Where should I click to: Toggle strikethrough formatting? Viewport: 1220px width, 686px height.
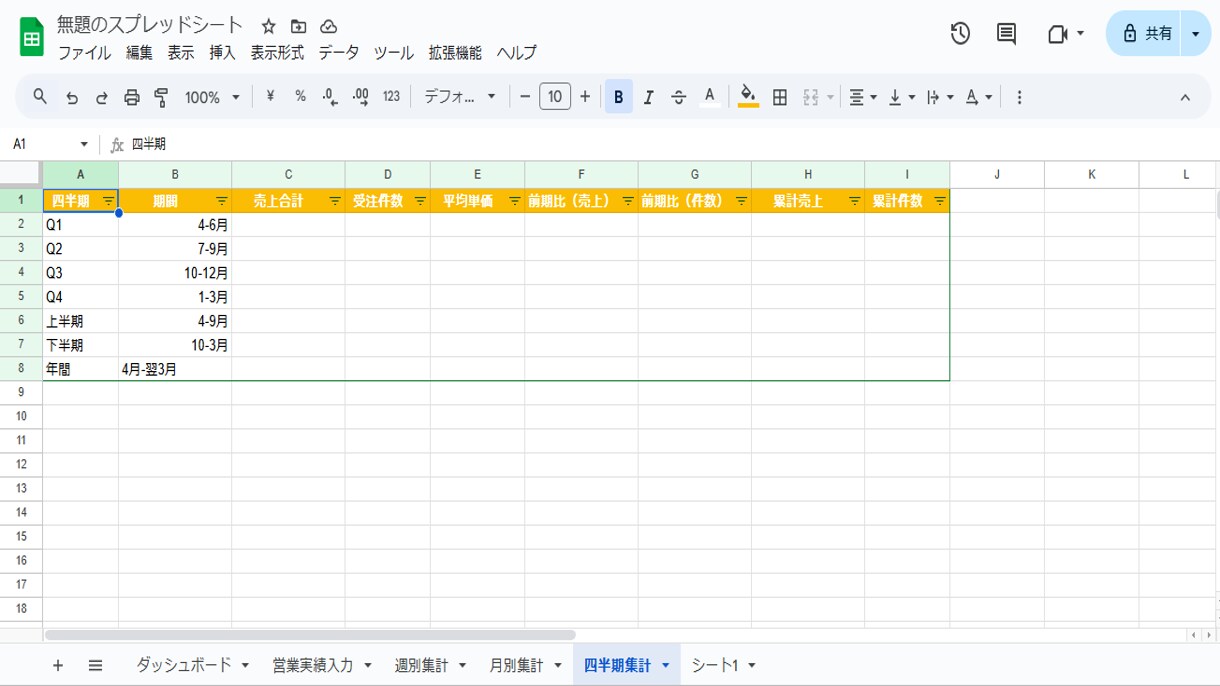pyautogui.click(x=679, y=97)
